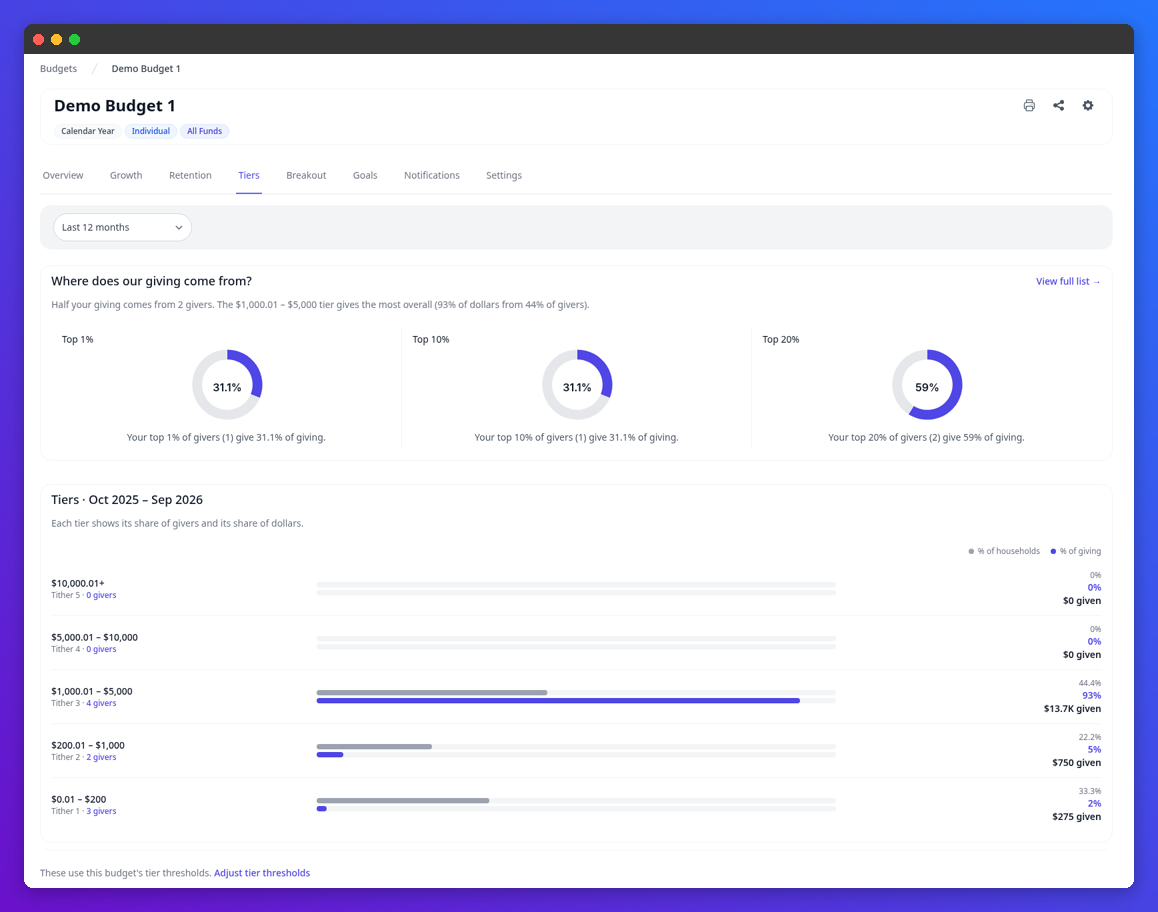Click the Top 10% donut chart
This screenshot has height=912, width=1158.
578,385
